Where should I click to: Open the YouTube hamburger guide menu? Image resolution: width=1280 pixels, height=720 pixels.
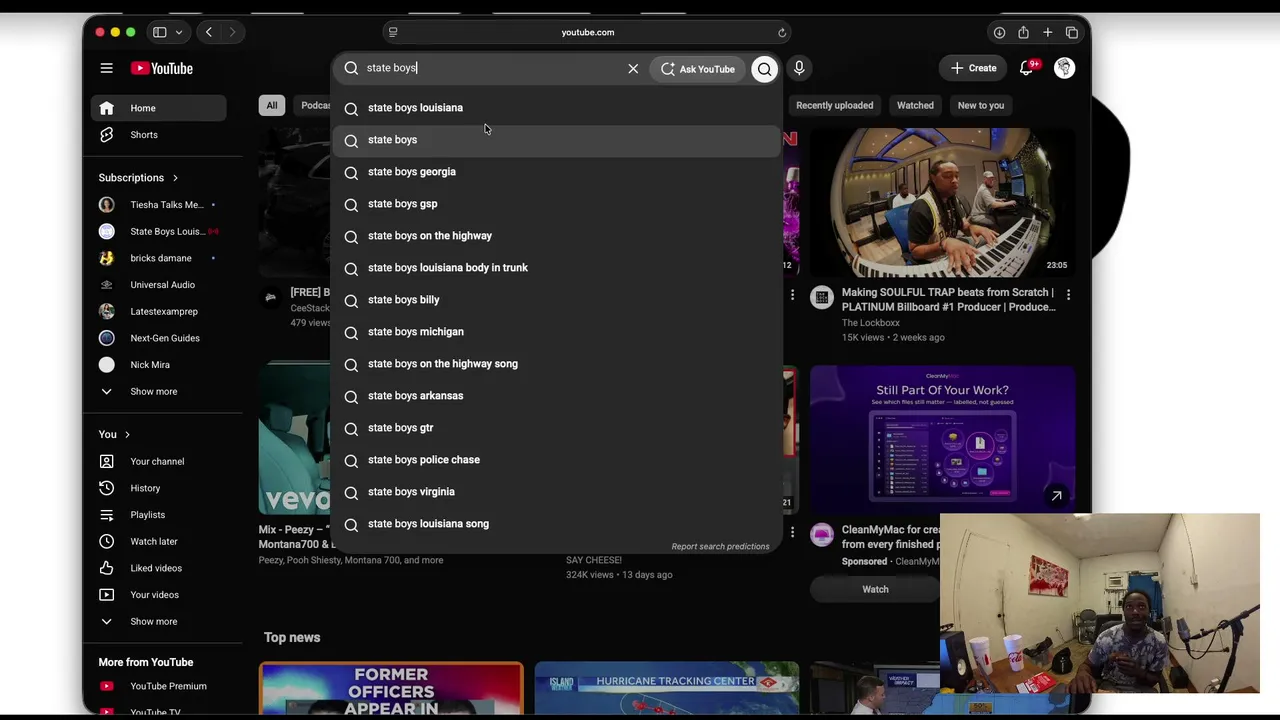pyautogui.click(x=106, y=68)
